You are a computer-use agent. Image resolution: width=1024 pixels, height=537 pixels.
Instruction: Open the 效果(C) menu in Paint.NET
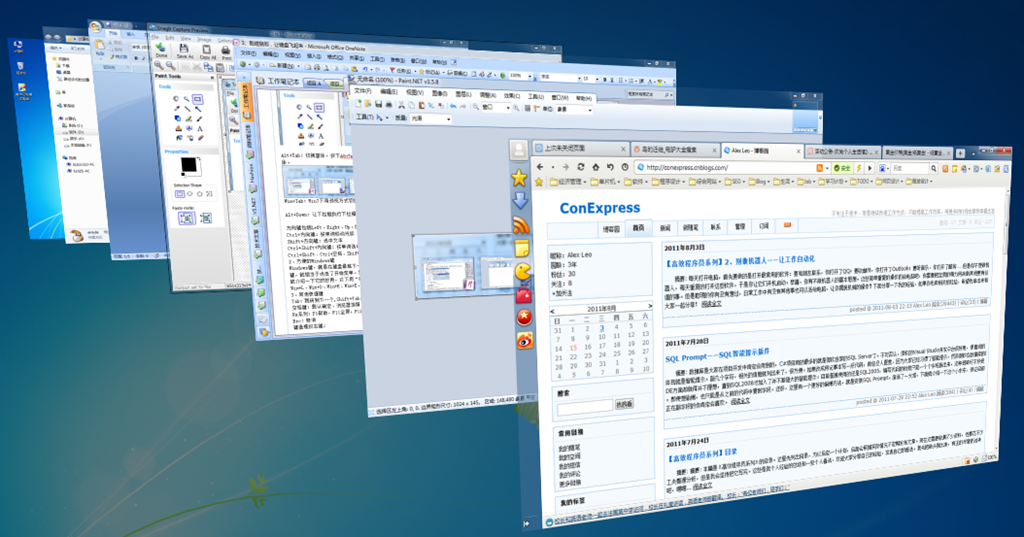[x=512, y=95]
